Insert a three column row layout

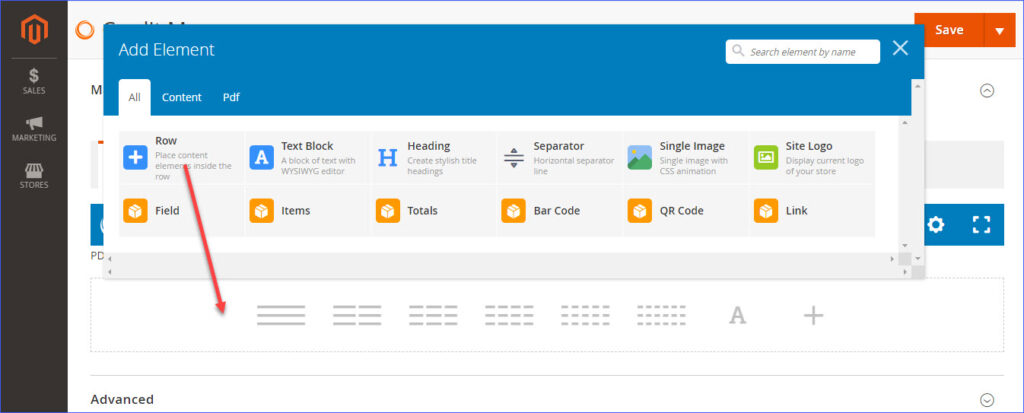pos(433,316)
